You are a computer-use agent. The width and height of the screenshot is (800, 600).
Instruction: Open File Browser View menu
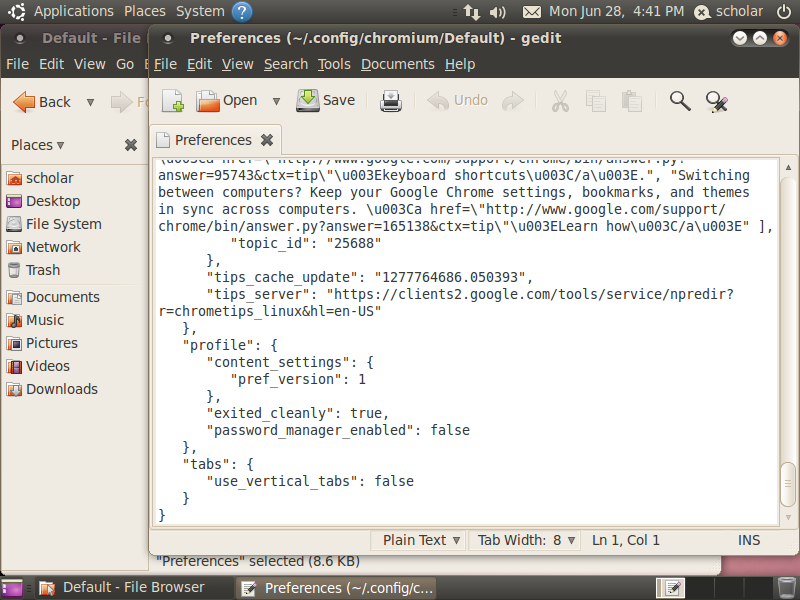pyautogui.click(x=90, y=64)
